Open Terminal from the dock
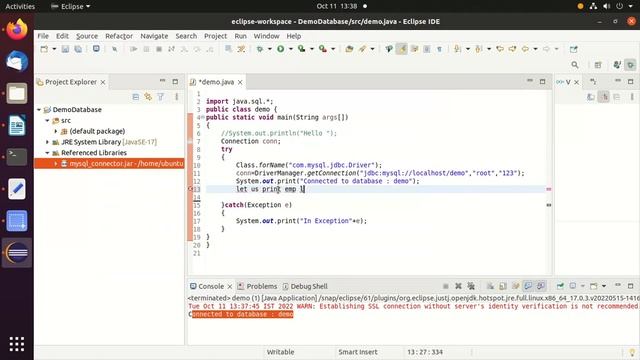This screenshot has height=360, width=640. [17, 157]
